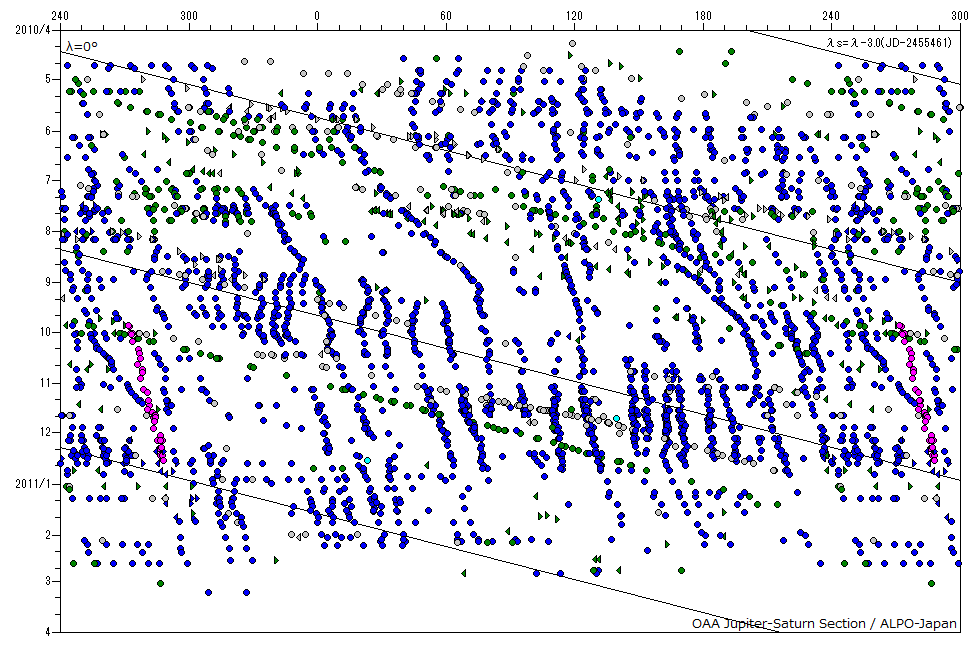Click the month "3" label on the left axis
This screenshot has height=650, width=980.
[48, 581]
